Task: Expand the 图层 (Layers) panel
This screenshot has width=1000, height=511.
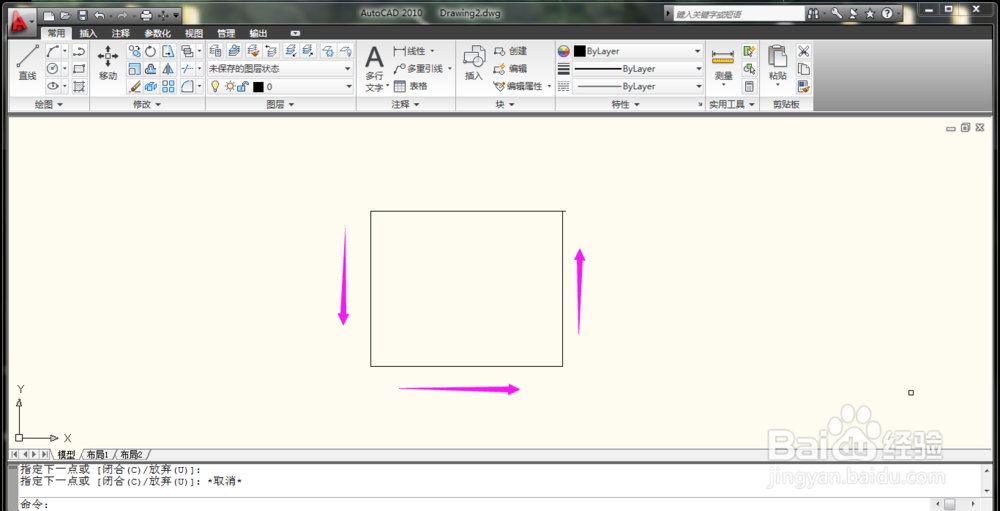Action: pos(280,105)
